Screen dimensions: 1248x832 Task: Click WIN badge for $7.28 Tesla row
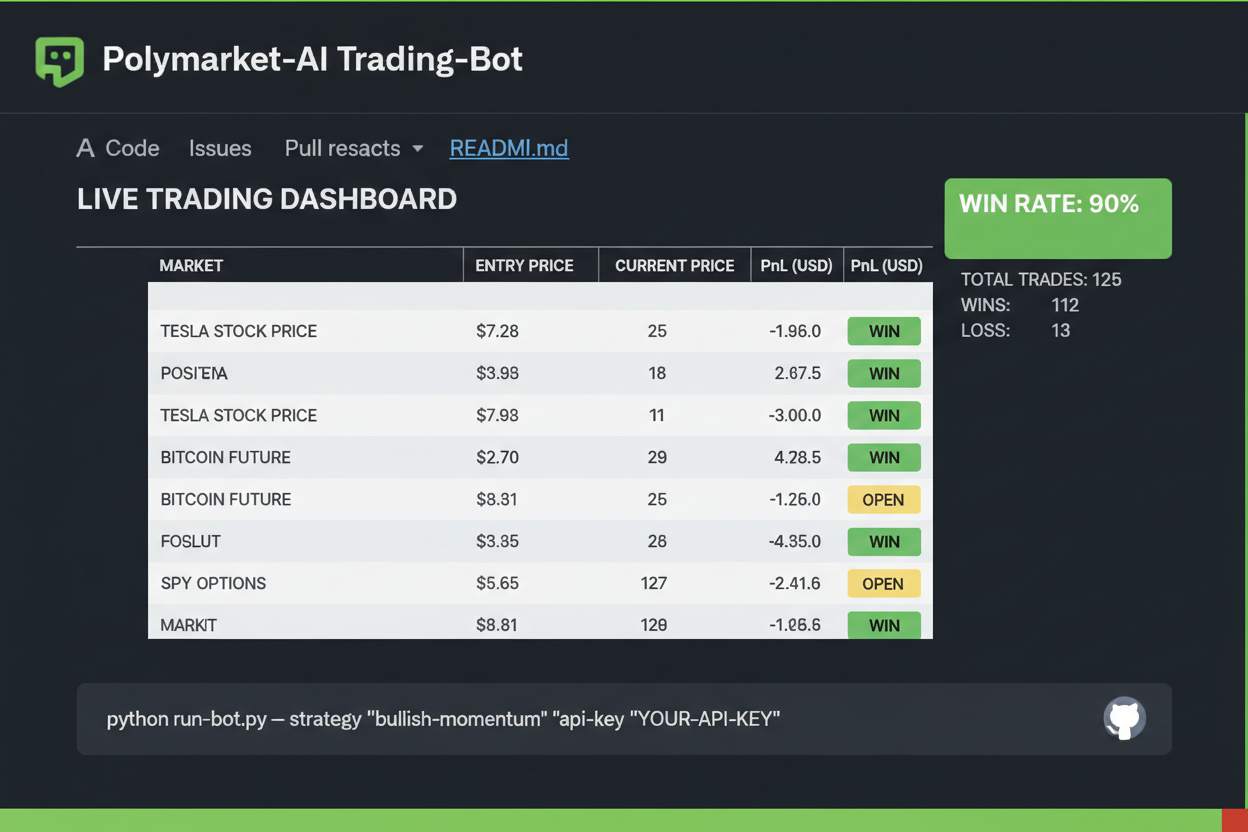[884, 331]
